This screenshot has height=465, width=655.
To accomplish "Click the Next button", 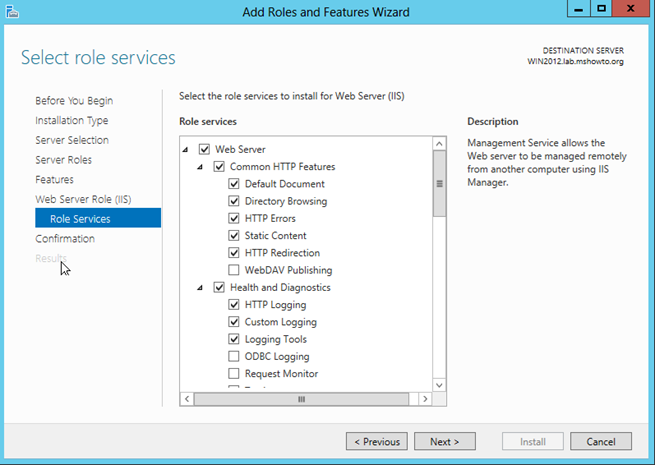I will pyautogui.click(x=445, y=441).
